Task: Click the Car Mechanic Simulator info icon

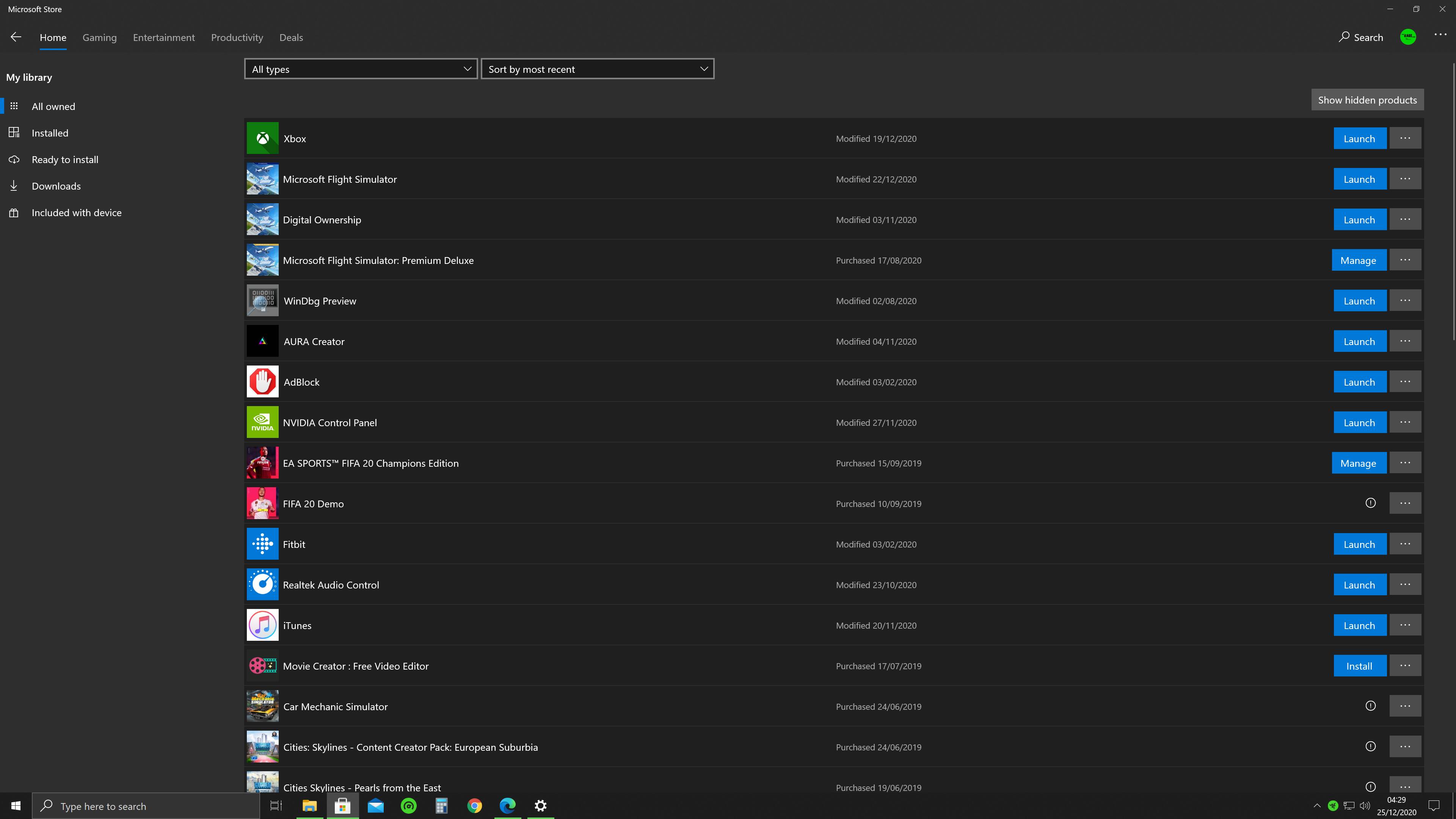Action: [1371, 706]
